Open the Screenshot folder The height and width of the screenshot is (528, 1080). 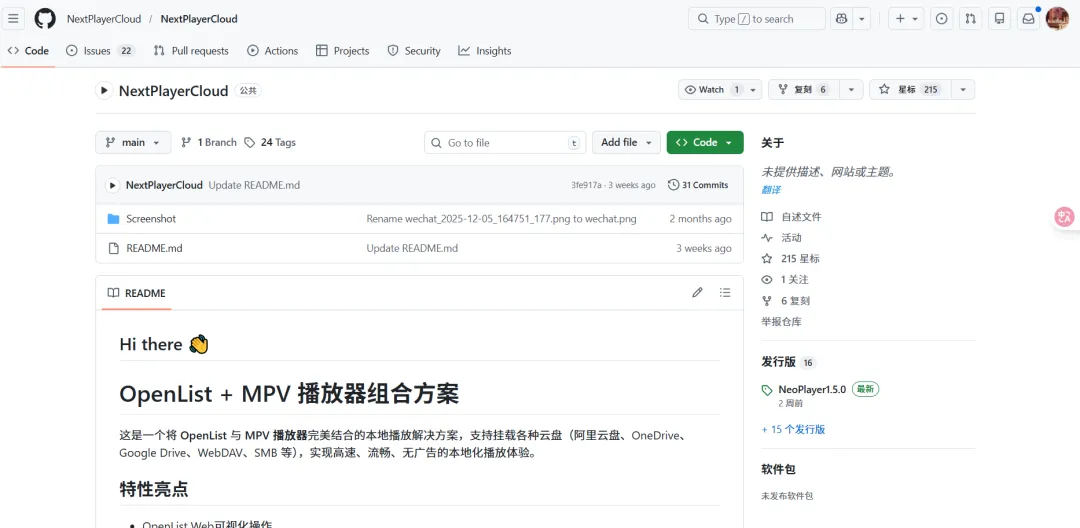pos(151,219)
